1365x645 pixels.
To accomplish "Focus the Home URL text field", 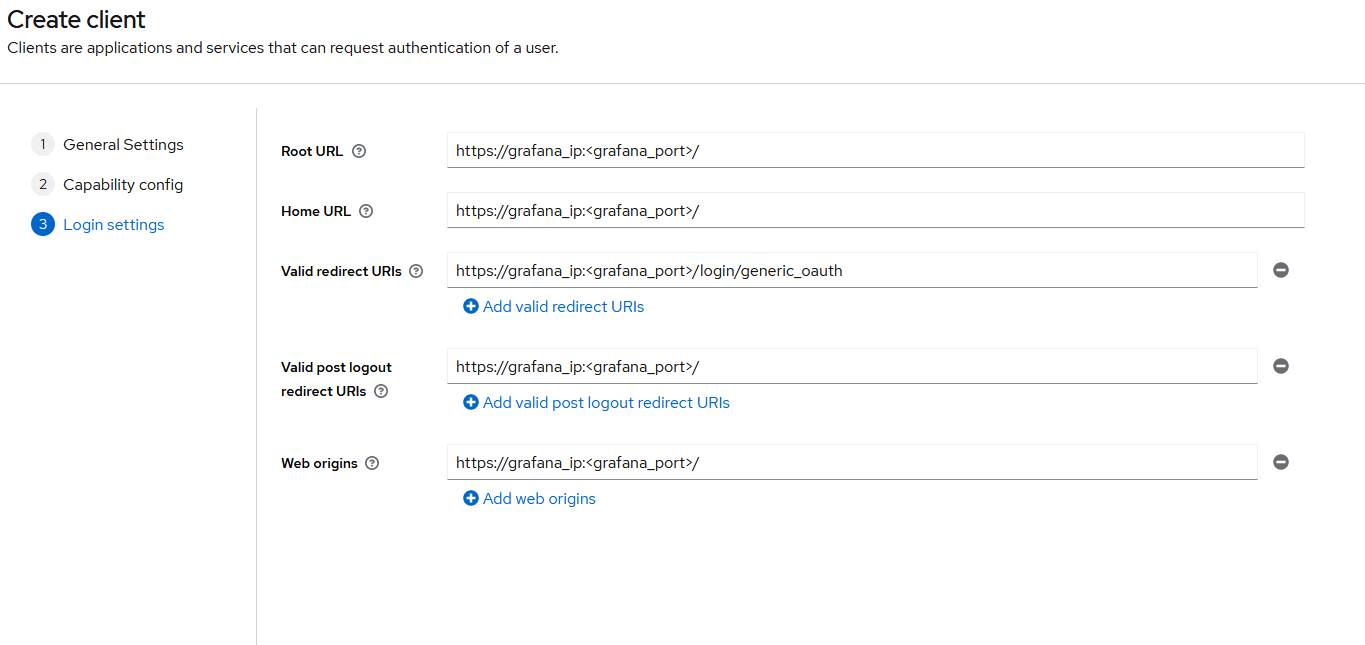I will point(875,211).
